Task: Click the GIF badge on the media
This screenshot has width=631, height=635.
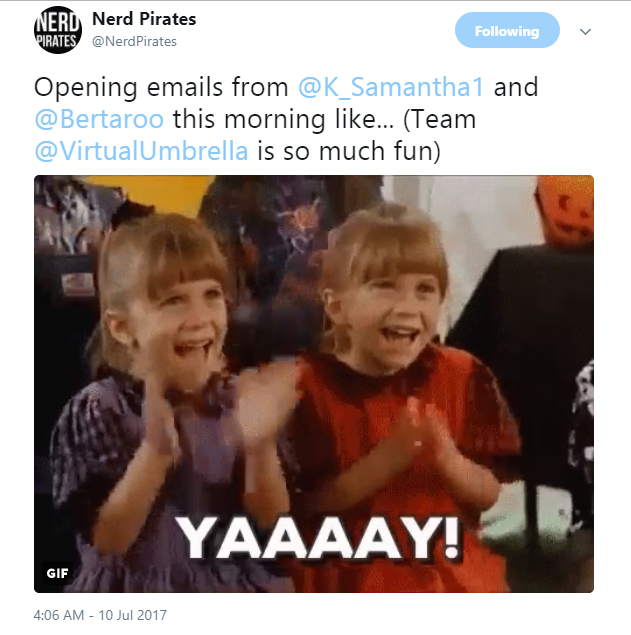Action: (x=57, y=573)
